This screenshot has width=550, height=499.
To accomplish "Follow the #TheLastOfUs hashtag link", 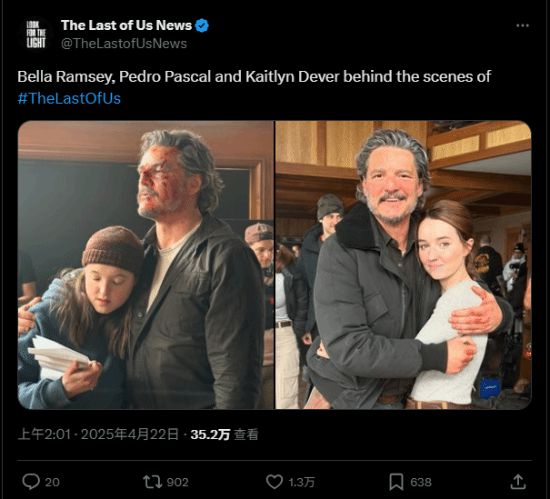I will coord(69,99).
